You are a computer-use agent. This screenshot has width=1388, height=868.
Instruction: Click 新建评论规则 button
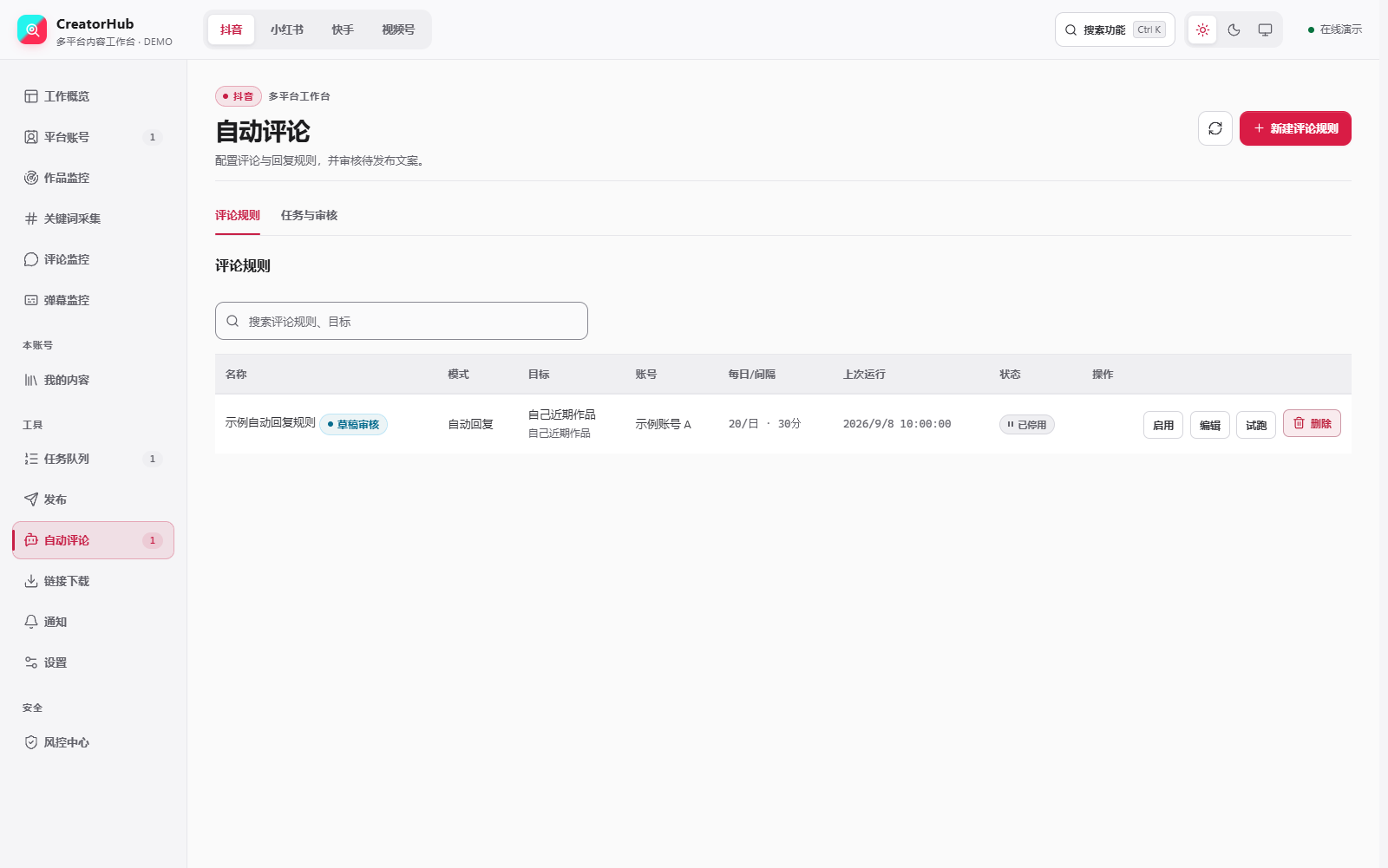pyautogui.click(x=1295, y=128)
